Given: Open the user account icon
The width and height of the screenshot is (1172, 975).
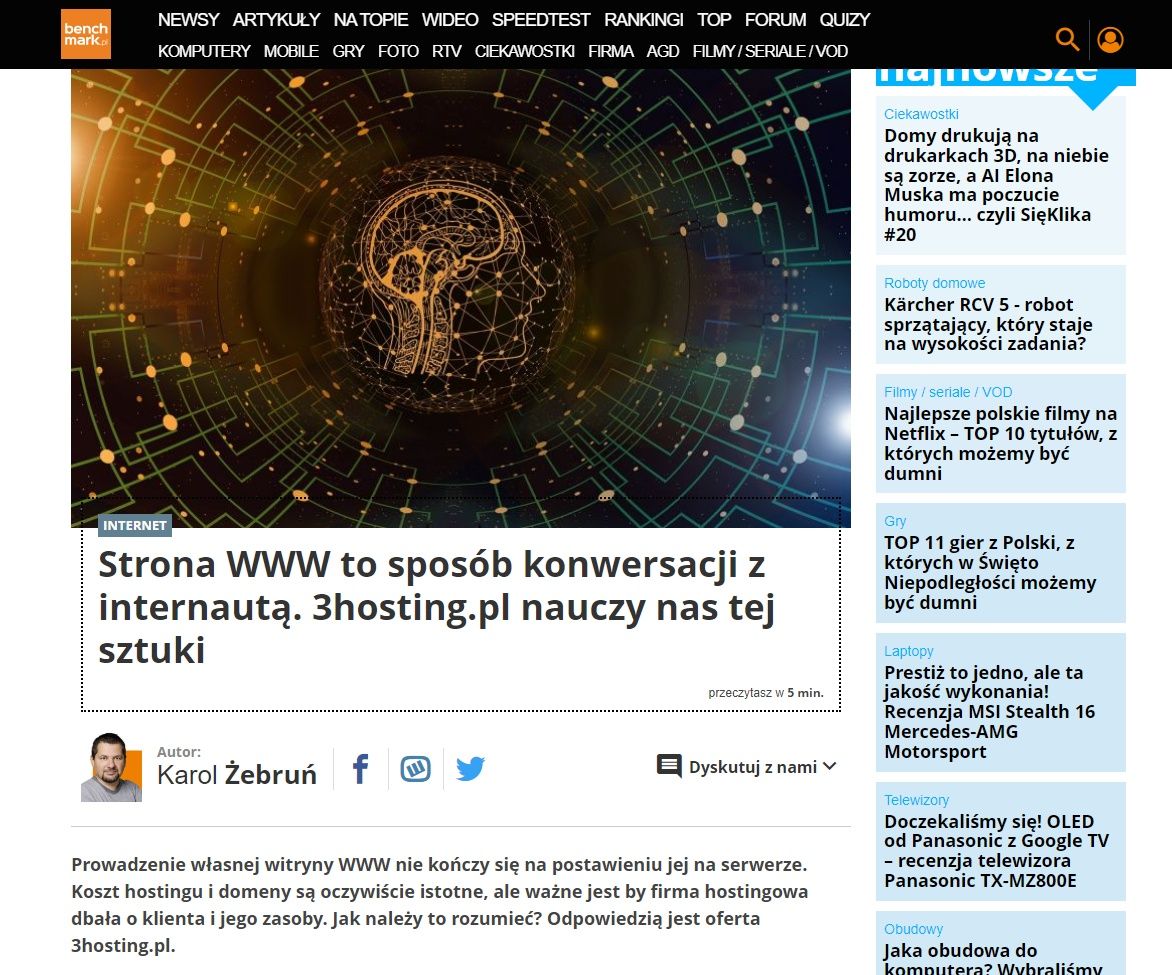Looking at the screenshot, I should pos(1111,40).
